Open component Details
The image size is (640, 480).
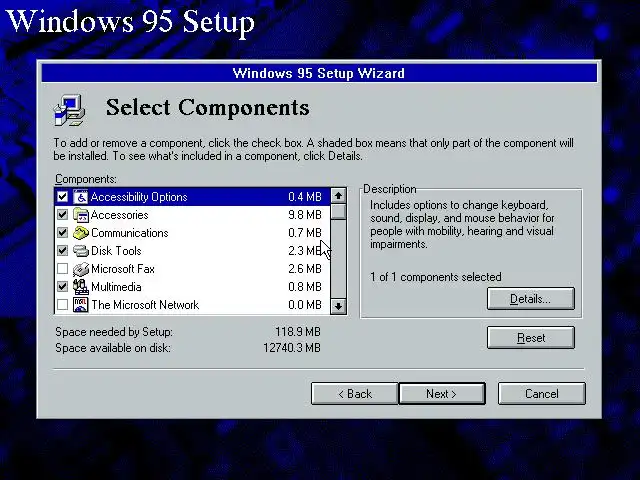click(x=531, y=299)
